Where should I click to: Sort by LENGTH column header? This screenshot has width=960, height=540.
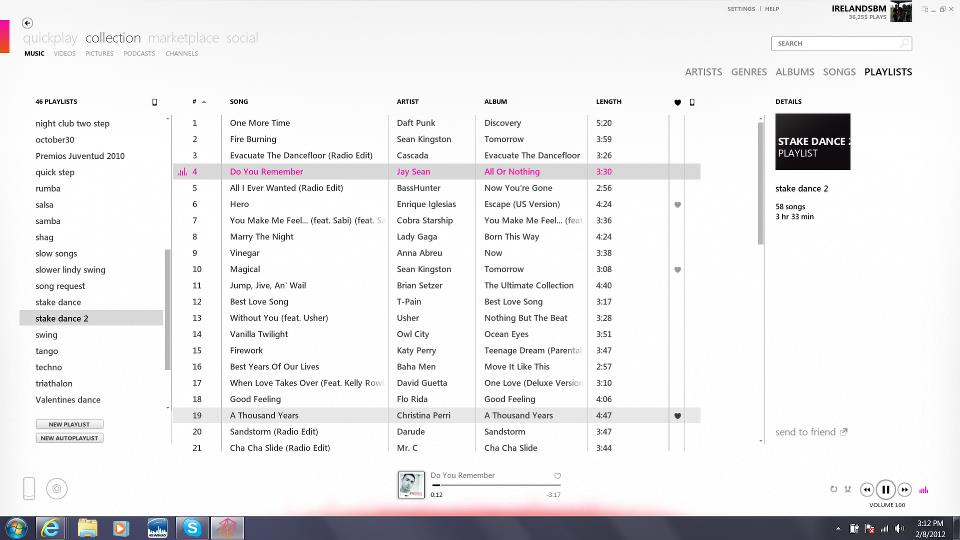609,102
